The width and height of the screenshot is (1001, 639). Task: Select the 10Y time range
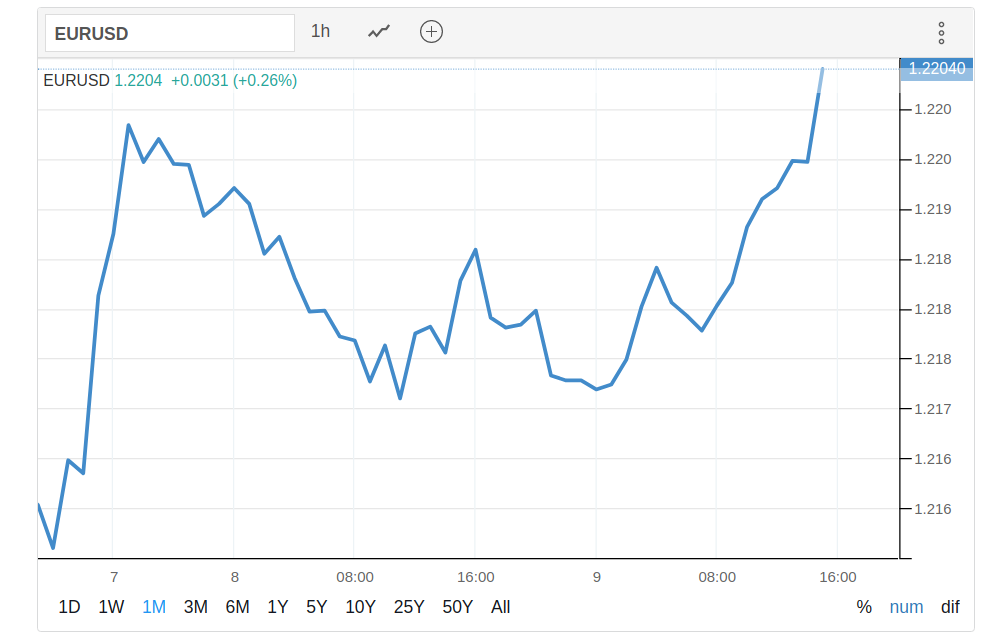click(x=361, y=607)
